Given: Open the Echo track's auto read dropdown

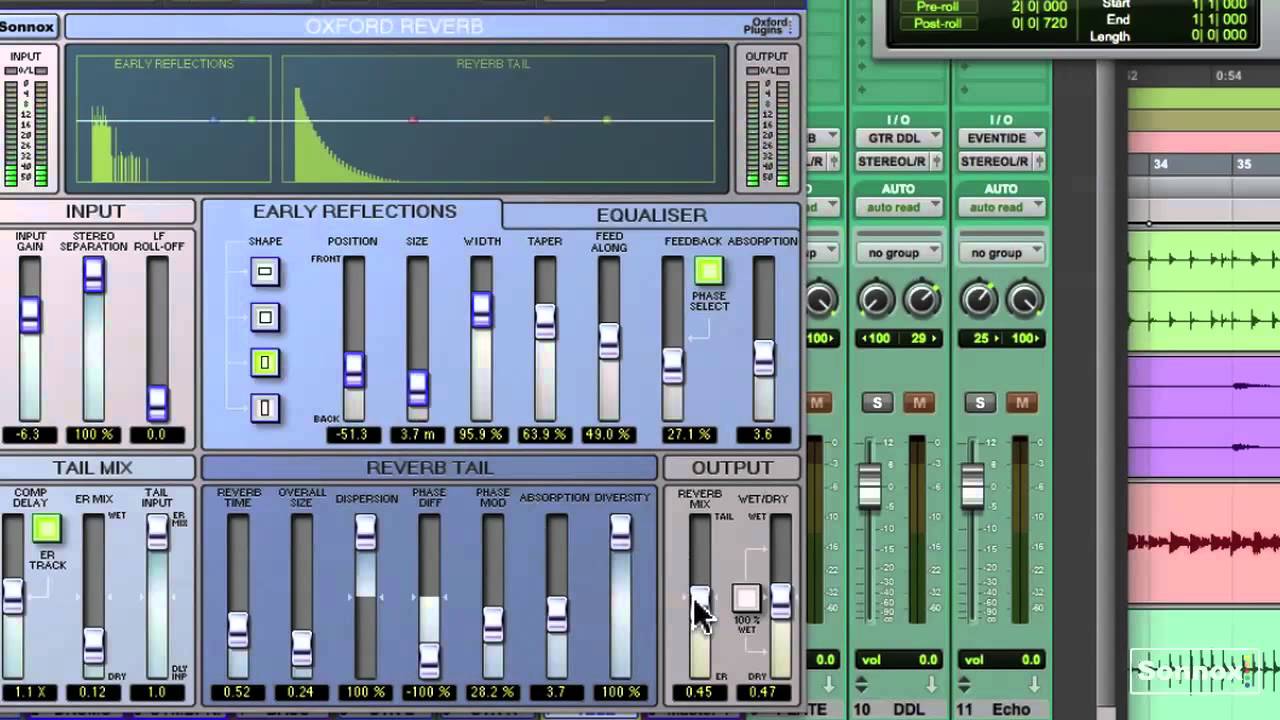Looking at the screenshot, I should (1001, 207).
